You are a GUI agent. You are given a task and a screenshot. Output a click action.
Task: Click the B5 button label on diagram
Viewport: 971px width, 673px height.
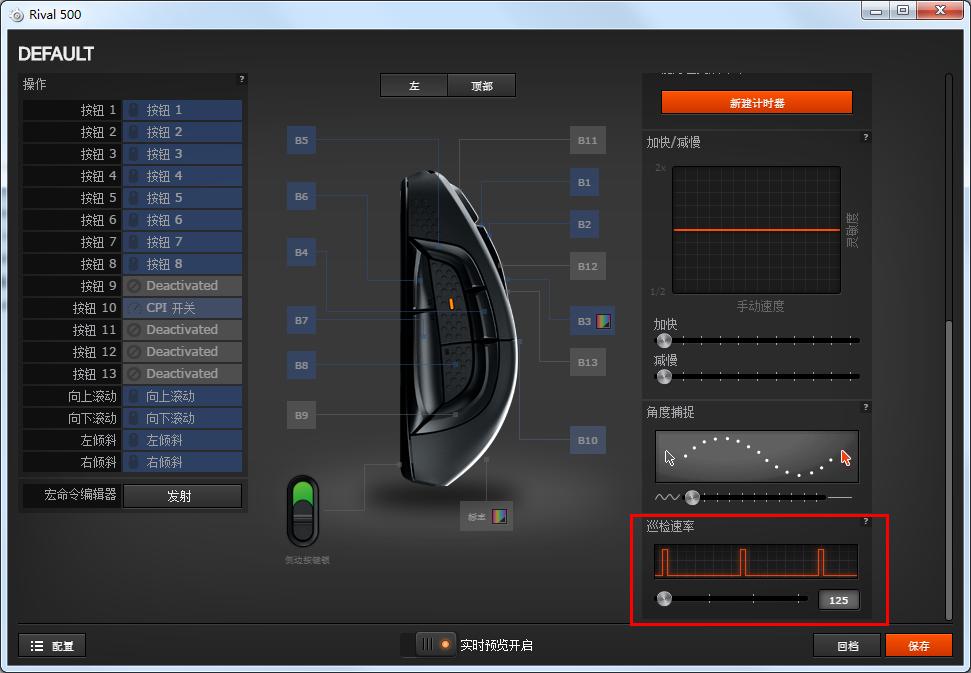pyautogui.click(x=301, y=141)
